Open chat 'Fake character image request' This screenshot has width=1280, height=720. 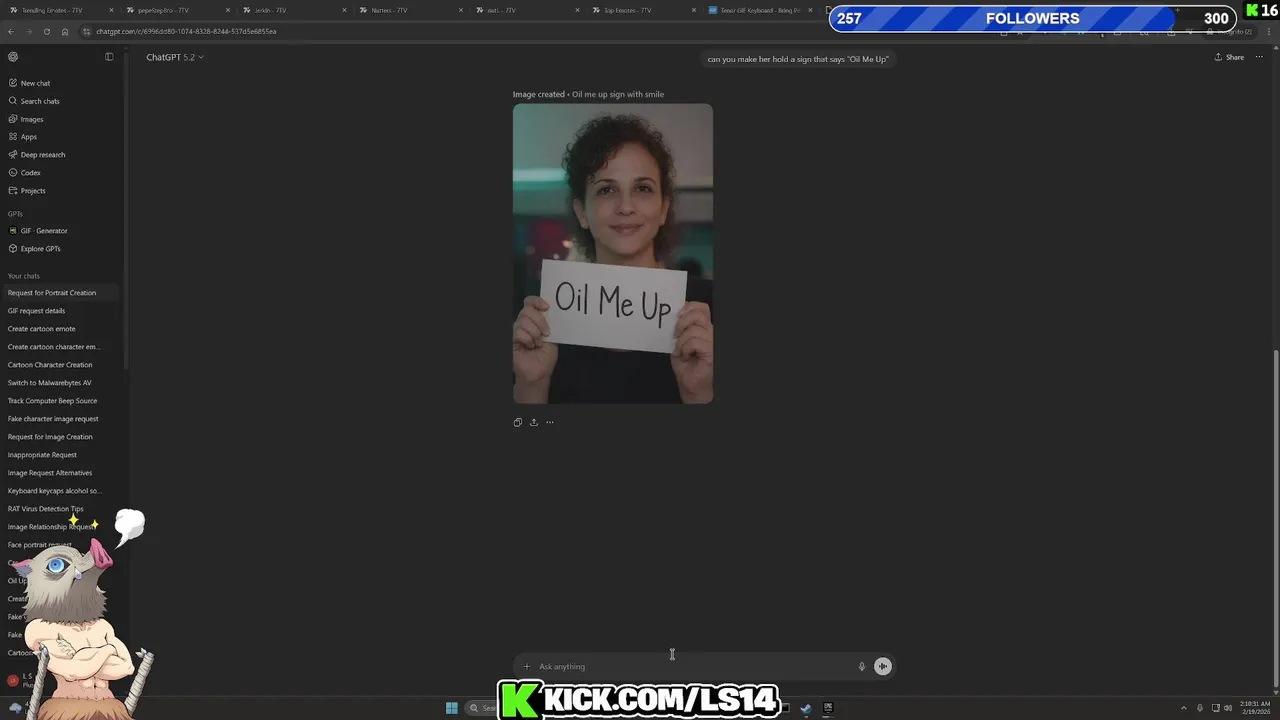pos(60,419)
